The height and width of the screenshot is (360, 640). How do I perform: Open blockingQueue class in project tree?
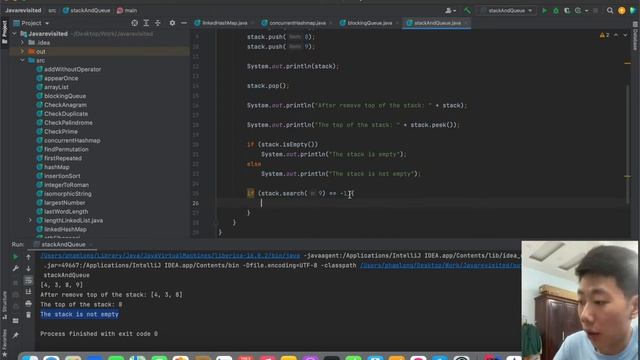coord(65,96)
